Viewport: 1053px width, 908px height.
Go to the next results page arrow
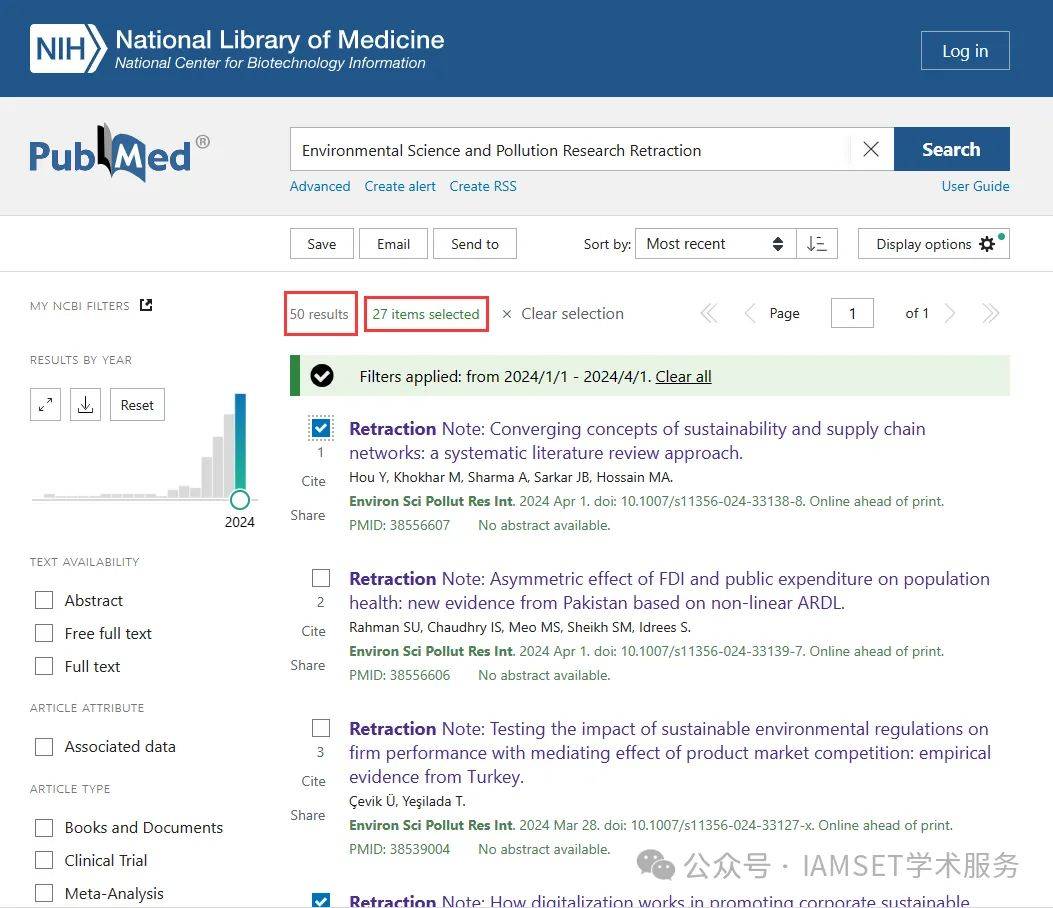point(950,314)
